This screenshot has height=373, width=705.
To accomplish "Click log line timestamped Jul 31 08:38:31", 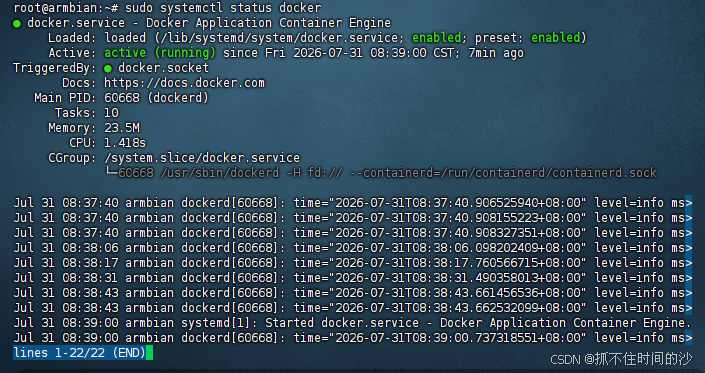I will [x=352, y=278].
